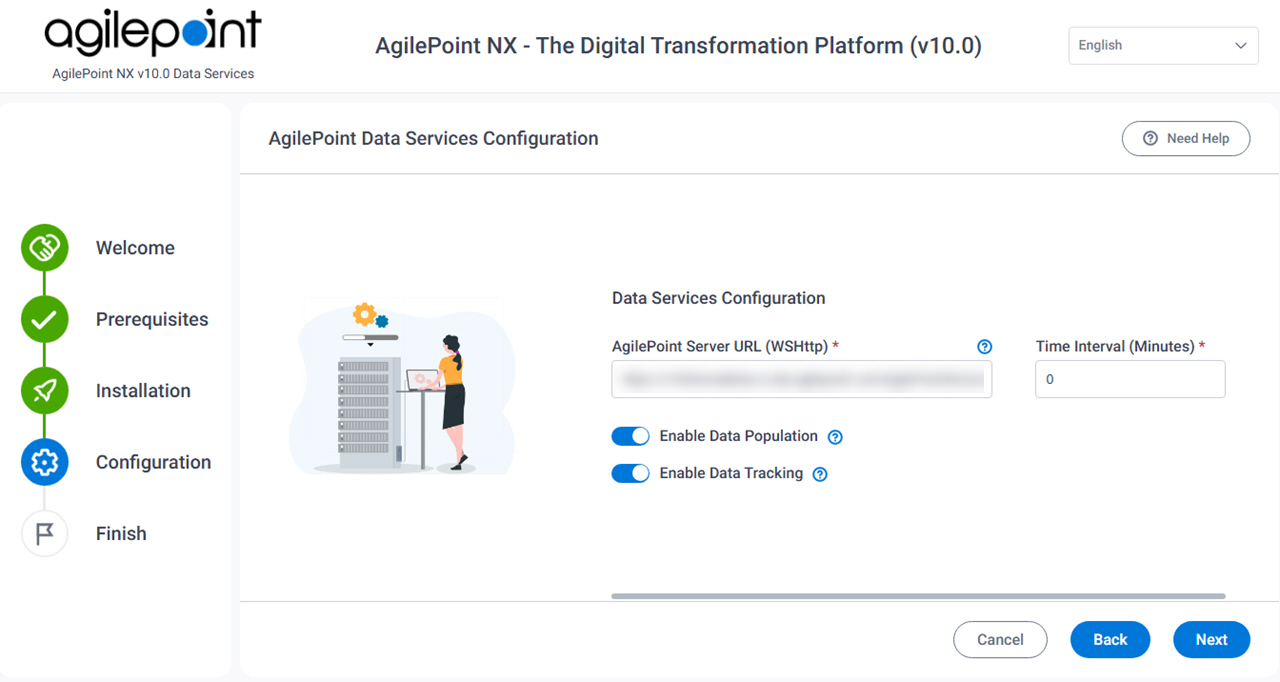Click help icon next to Enable Data Tracking

point(820,474)
